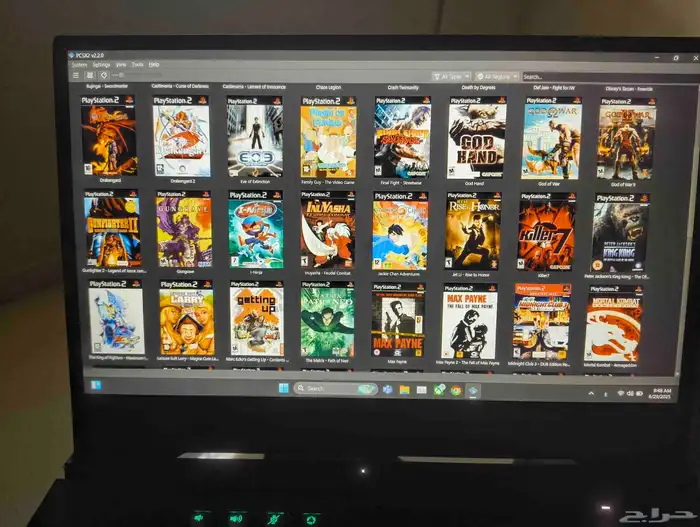
Task: Select the first God of War cover
Action: pyautogui.click(x=553, y=138)
